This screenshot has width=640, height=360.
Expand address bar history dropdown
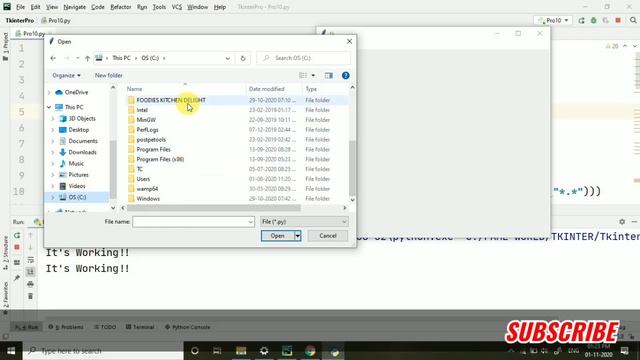[x=228, y=58]
